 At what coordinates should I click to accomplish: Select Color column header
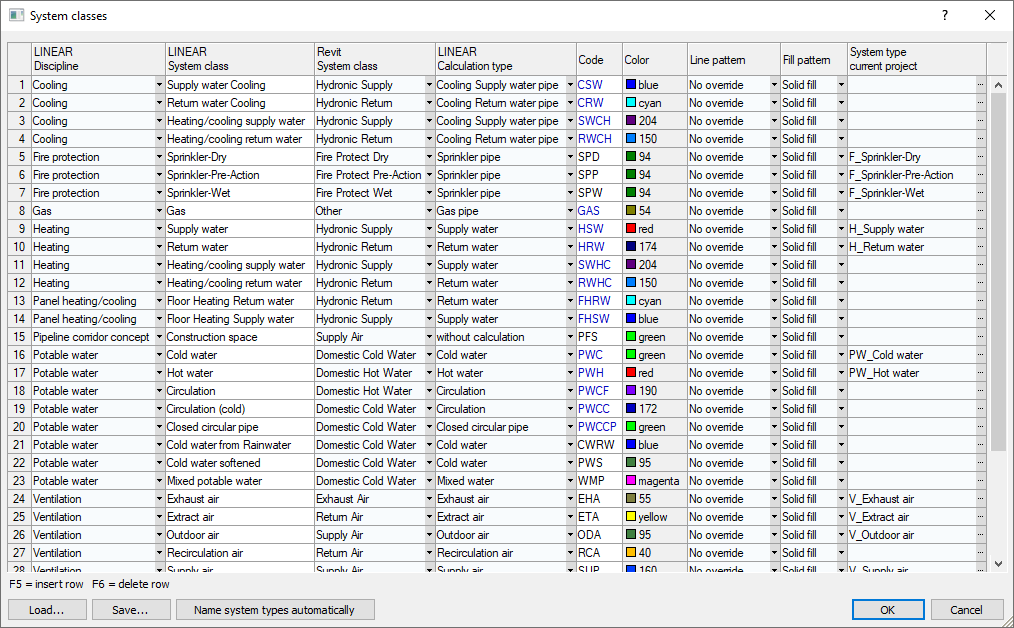click(x=655, y=59)
